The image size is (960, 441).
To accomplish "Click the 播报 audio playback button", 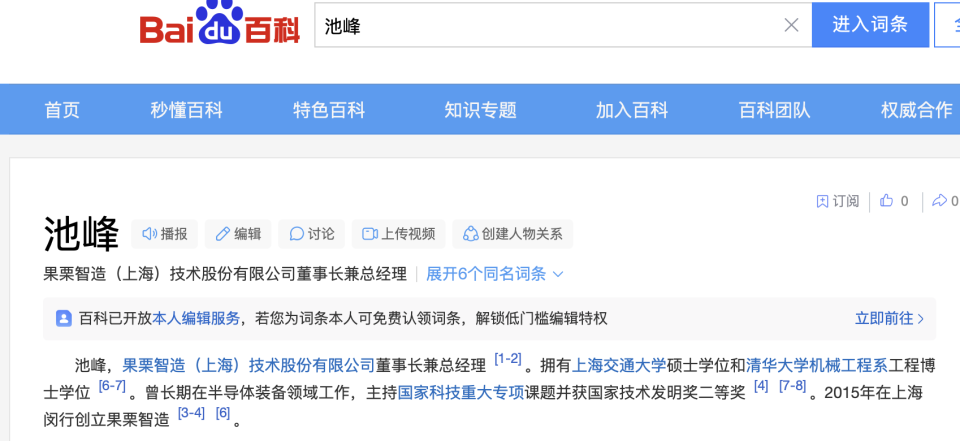I will click(x=165, y=234).
